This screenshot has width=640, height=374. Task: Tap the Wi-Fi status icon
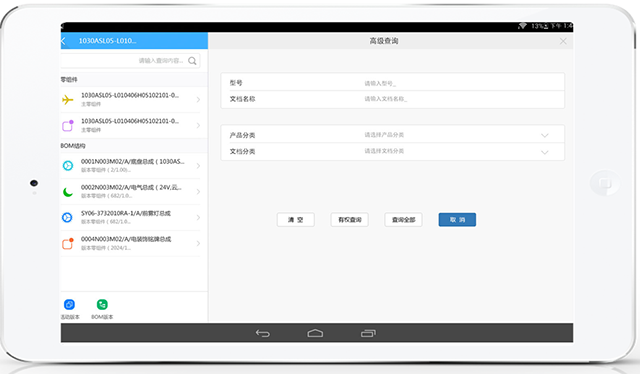click(522, 26)
